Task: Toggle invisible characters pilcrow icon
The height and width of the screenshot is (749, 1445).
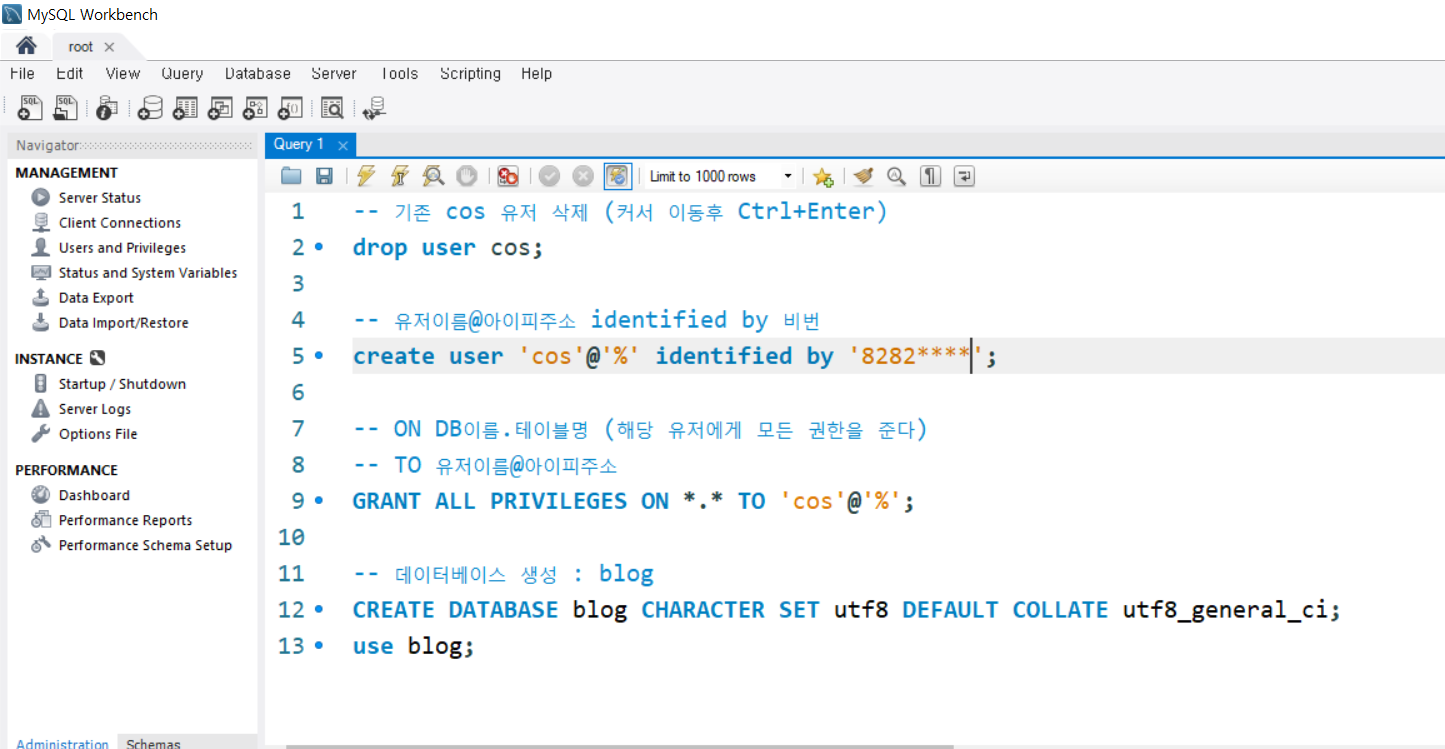Action: pyautogui.click(x=931, y=176)
